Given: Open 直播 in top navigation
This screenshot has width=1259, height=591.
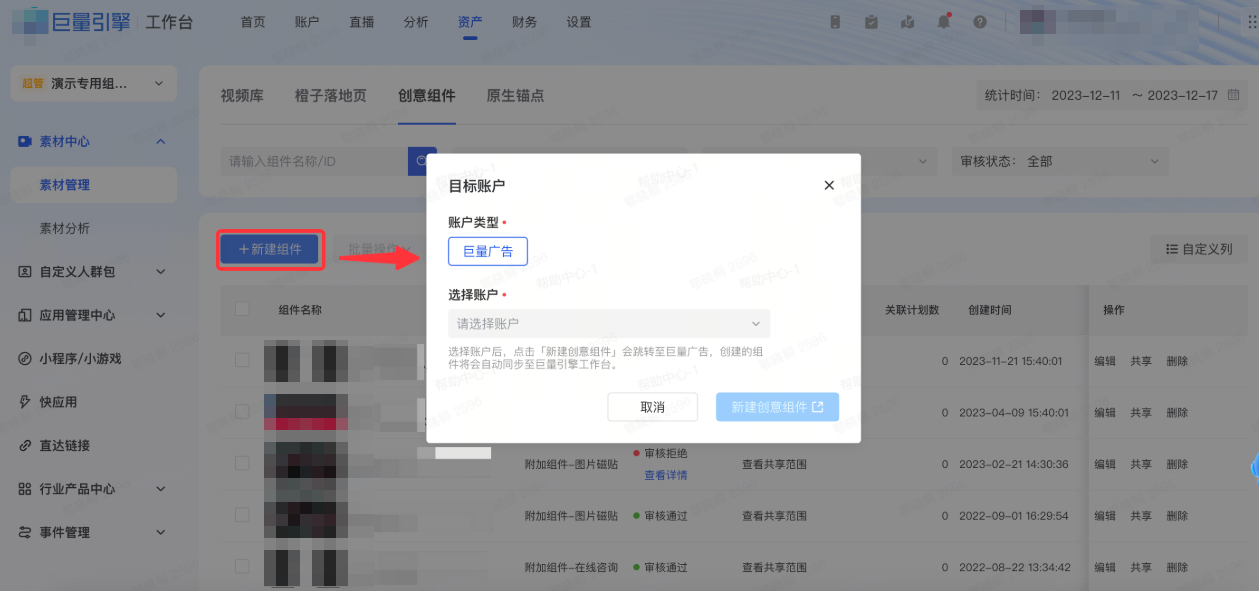Looking at the screenshot, I should point(362,22).
